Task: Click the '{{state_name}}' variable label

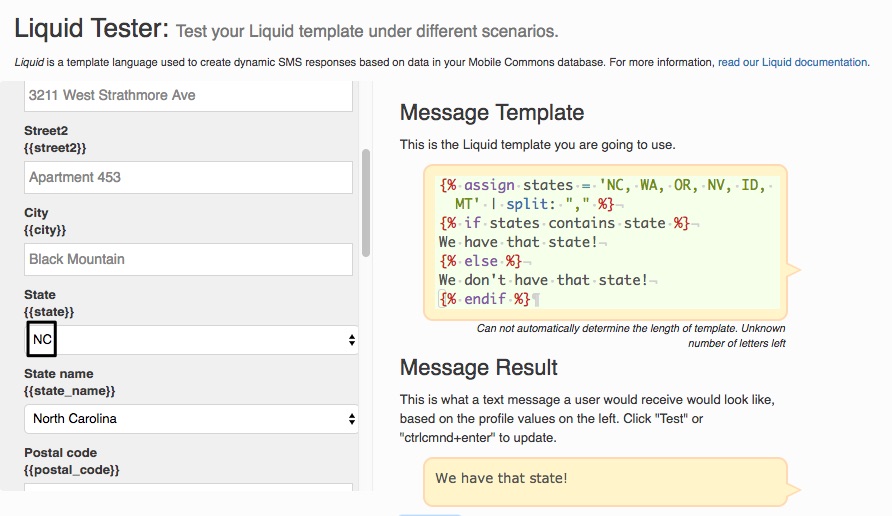Action: tap(69, 391)
